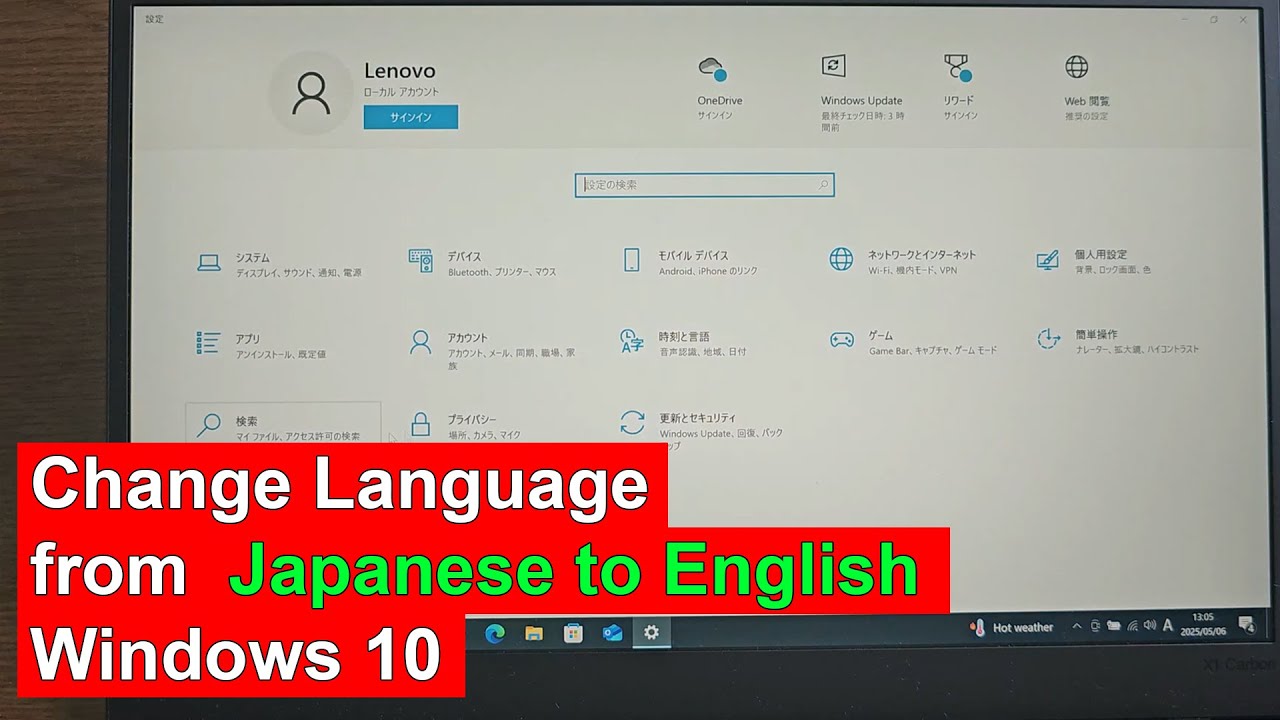
Task: Open the 検索 settings category
Action: 283,425
